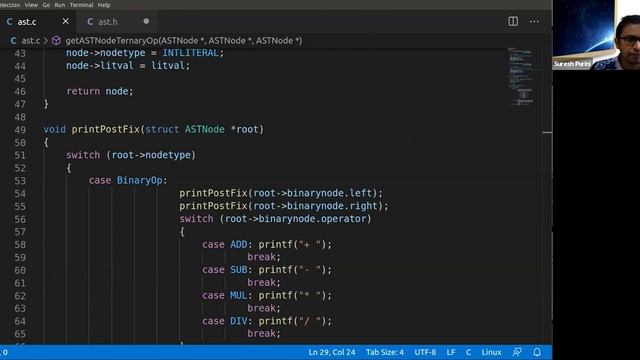Change Tab Size: 4 indentation setting

384,352
